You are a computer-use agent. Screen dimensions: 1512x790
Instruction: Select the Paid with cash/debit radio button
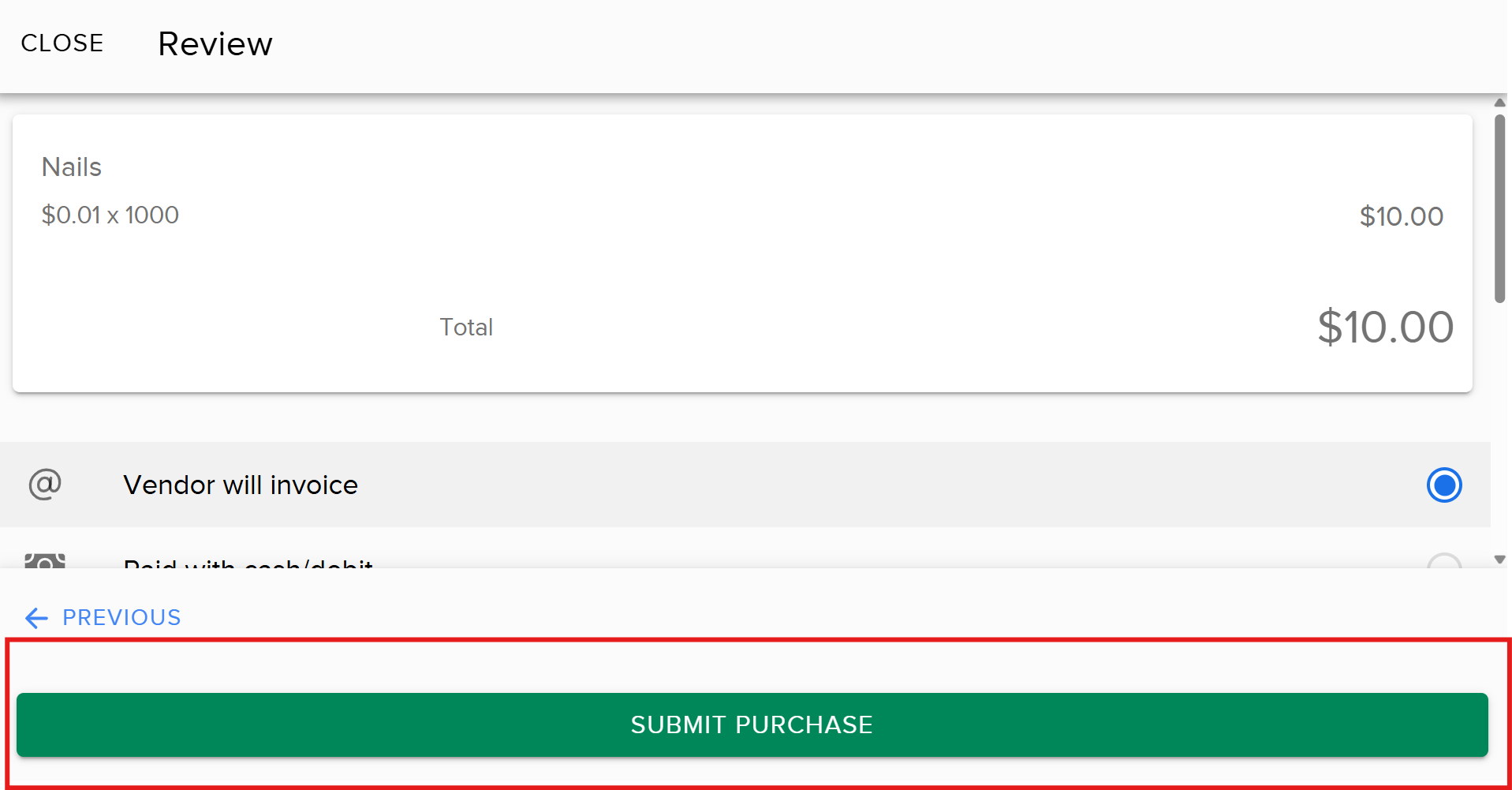click(x=1444, y=564)
